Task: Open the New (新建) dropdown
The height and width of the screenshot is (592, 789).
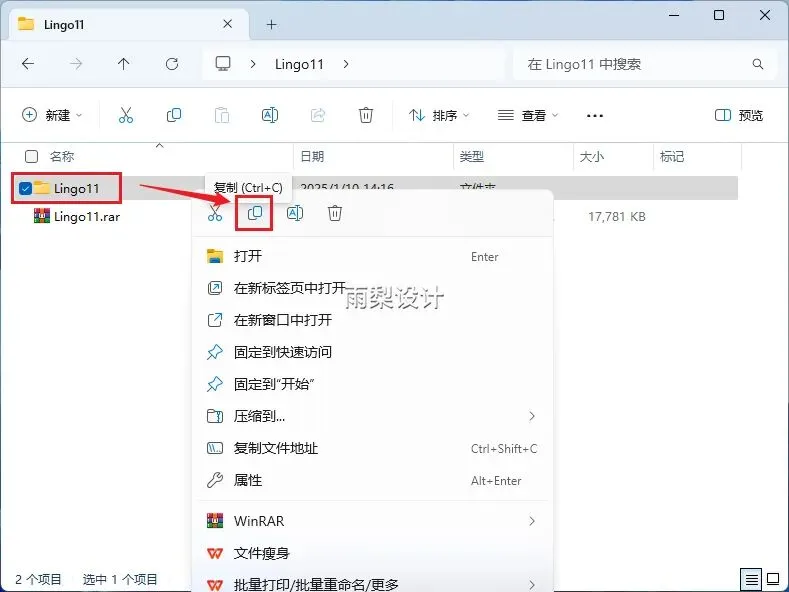Action: (52, 115)
